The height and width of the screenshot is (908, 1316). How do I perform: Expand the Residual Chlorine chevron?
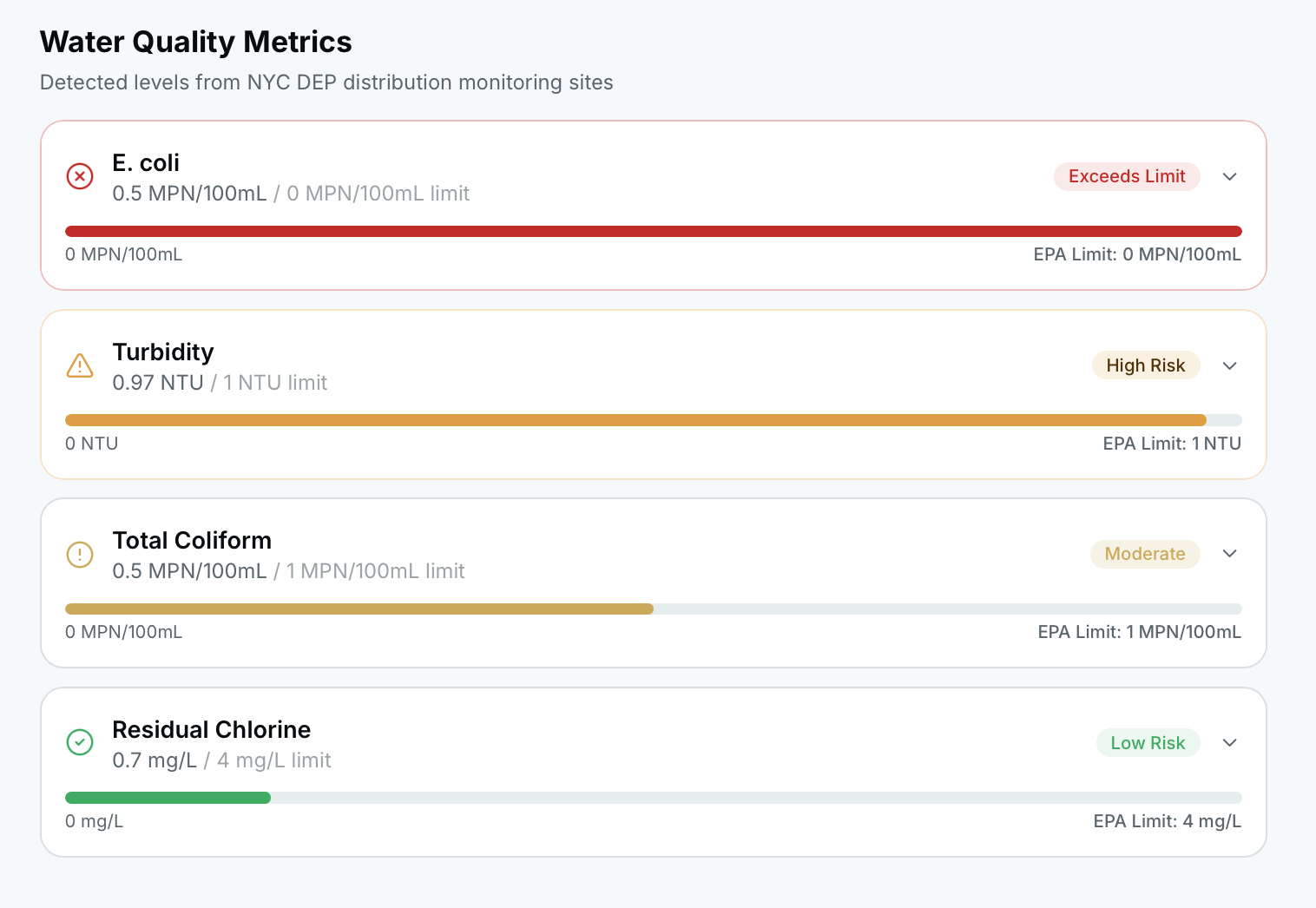[x=1229, y=742]
